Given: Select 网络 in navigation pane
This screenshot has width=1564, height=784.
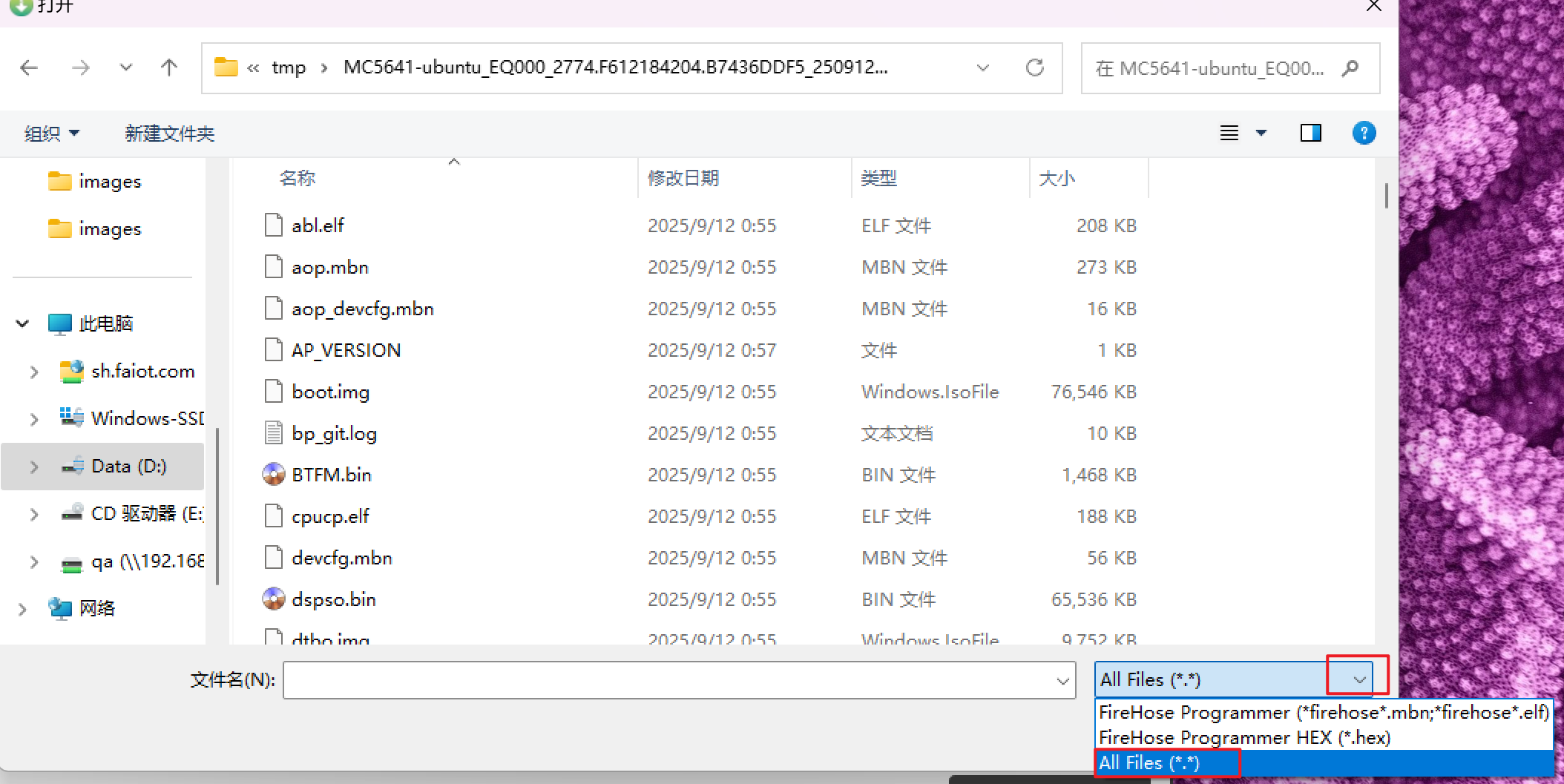Looking at the screenshot, I should pos(82,609).
